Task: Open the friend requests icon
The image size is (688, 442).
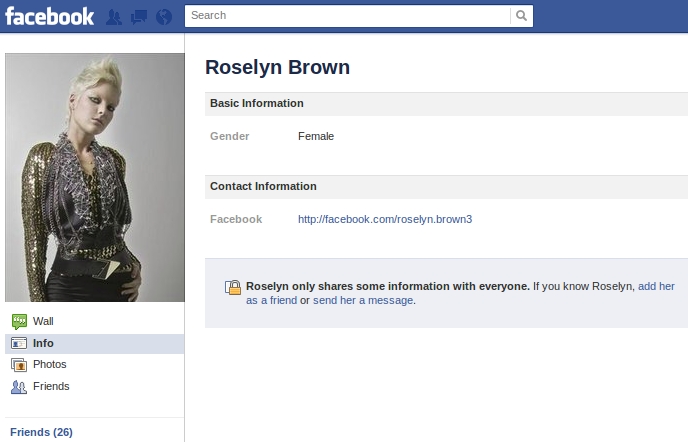Action: 114,17
